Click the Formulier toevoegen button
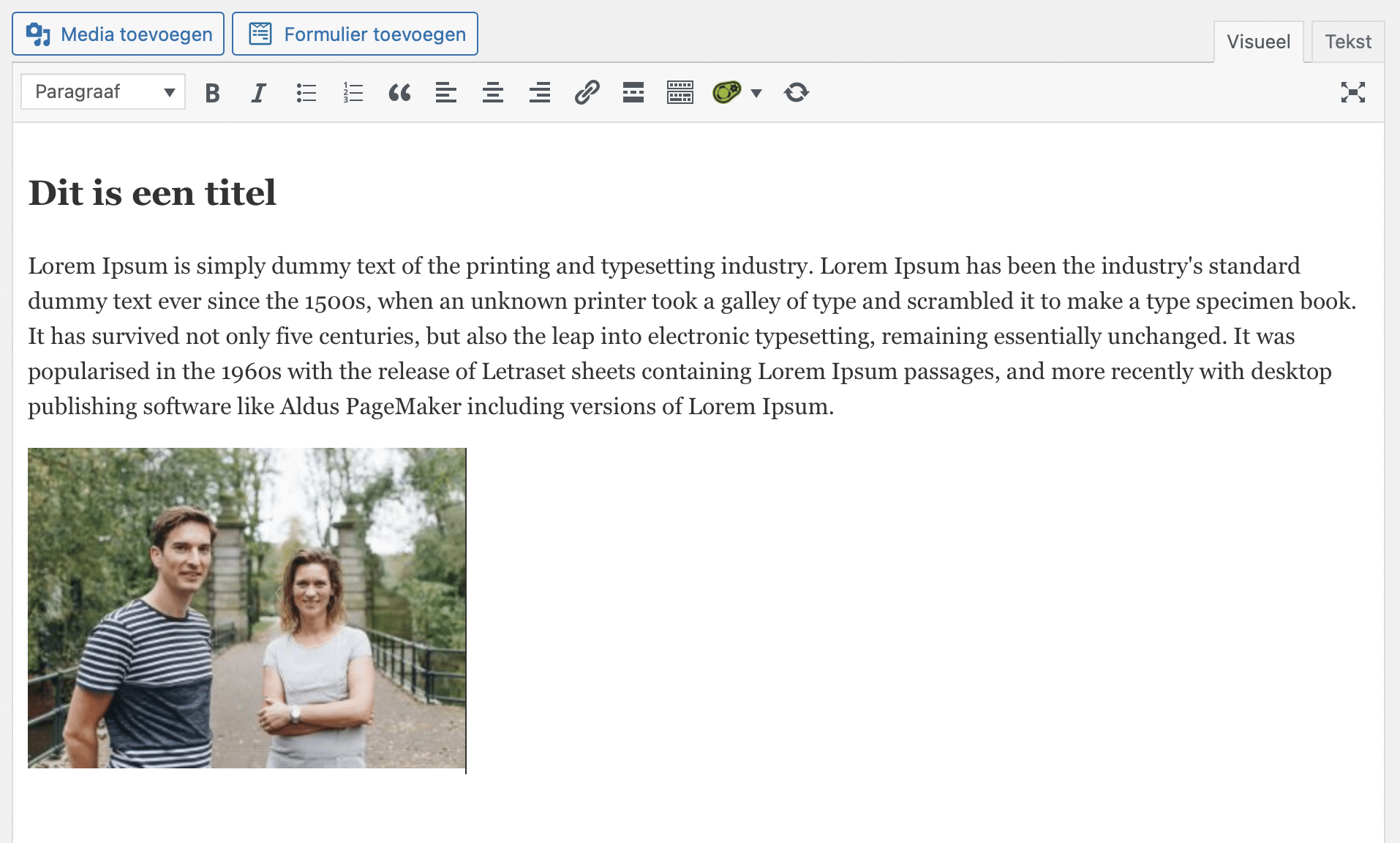 click(x=355, y=34)
